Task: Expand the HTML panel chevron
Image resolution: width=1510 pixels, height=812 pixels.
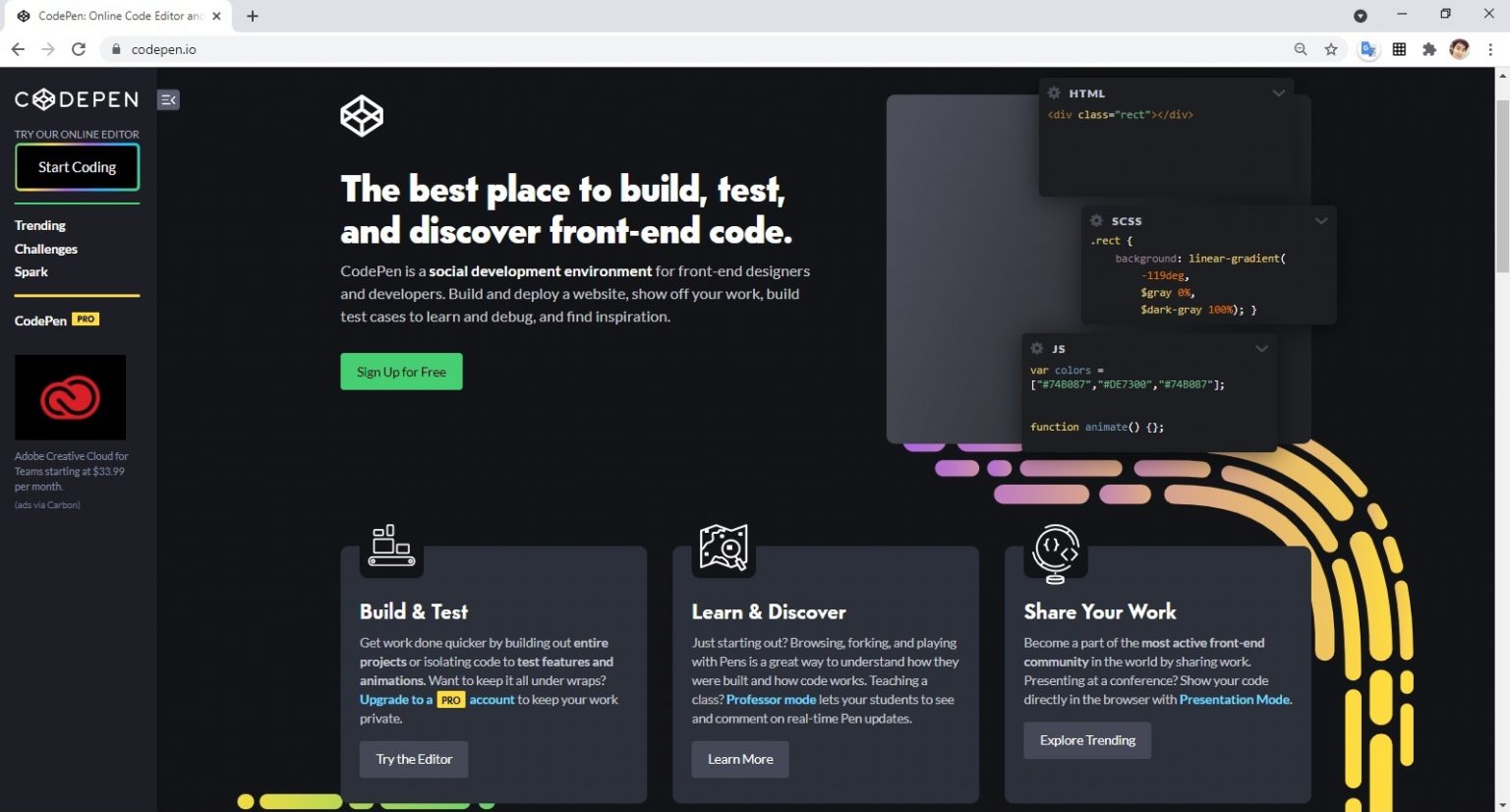Action: (x=1278, y=93)
